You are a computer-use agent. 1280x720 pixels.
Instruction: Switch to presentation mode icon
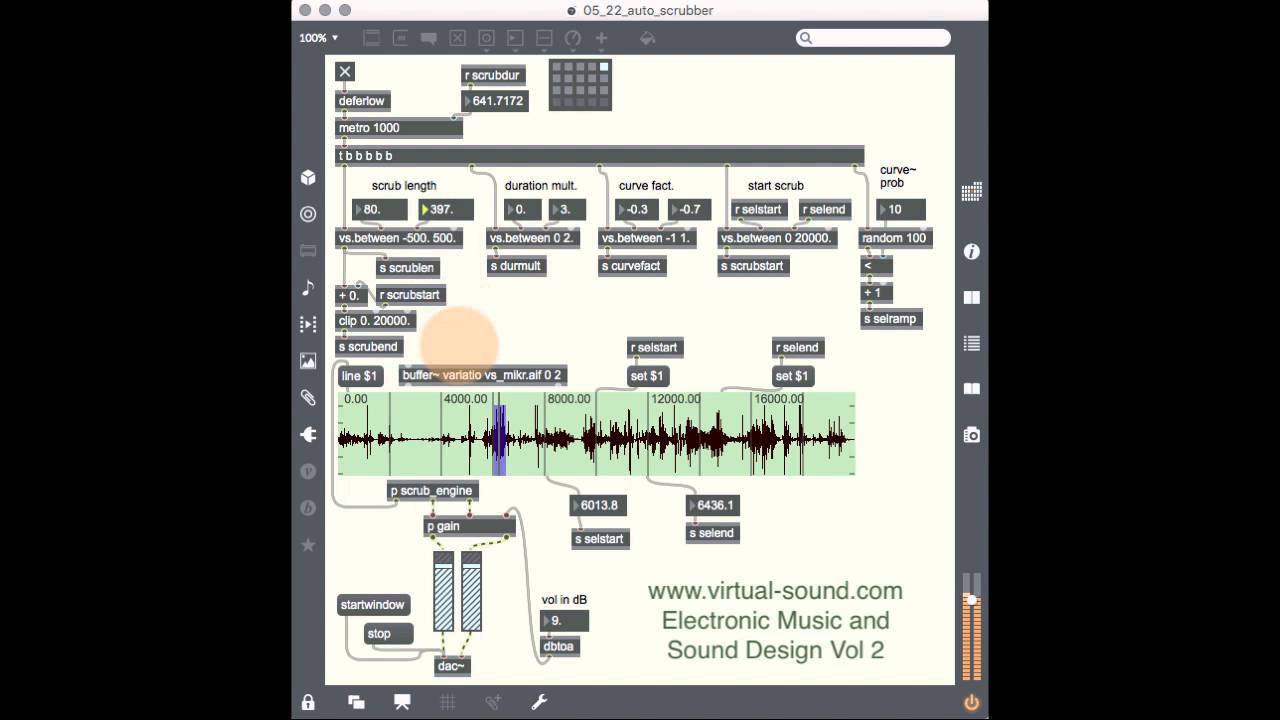(x=402, y=702)
